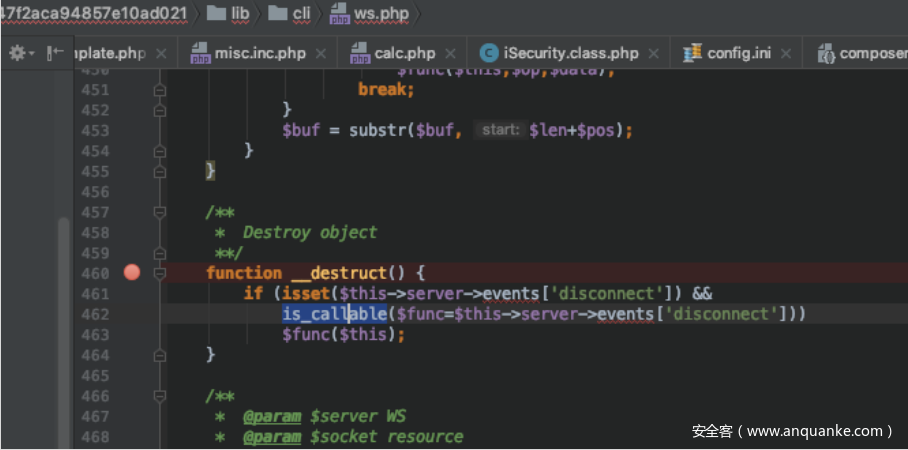Close the iSecurity.class.php tab
Viewport: 908px width, 450px height.
(655, 53)
